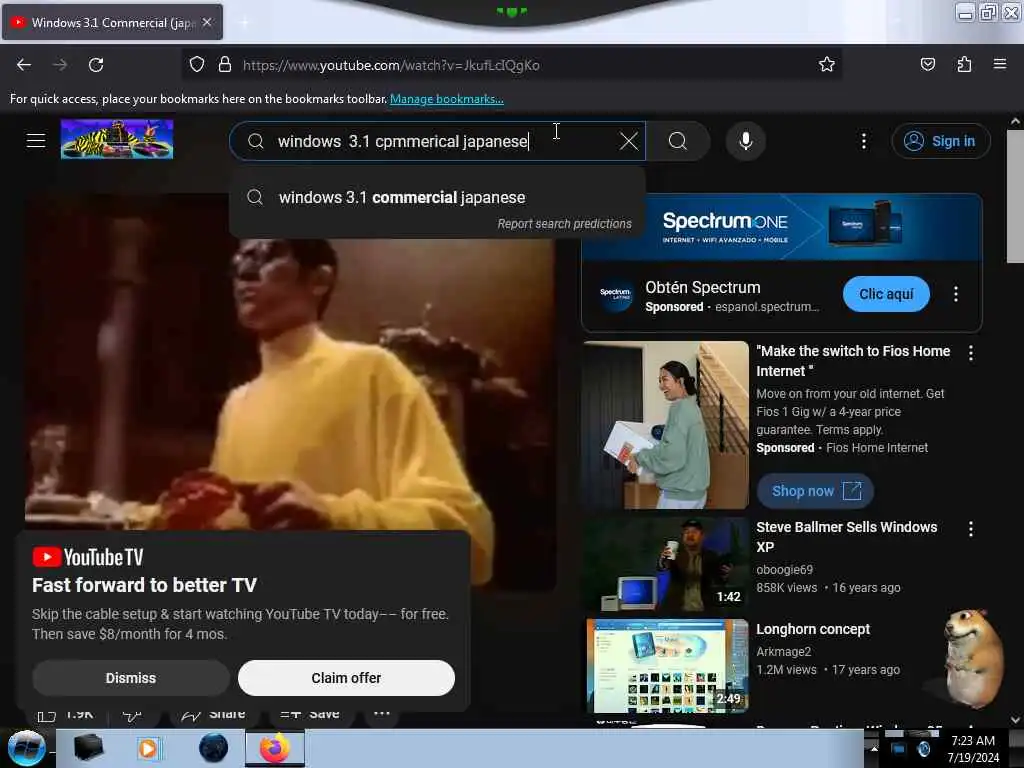Close the Windows 3.1 Commercial tab
The image size is (1024, 768).
pyautogui.click(x=207, y=22)
